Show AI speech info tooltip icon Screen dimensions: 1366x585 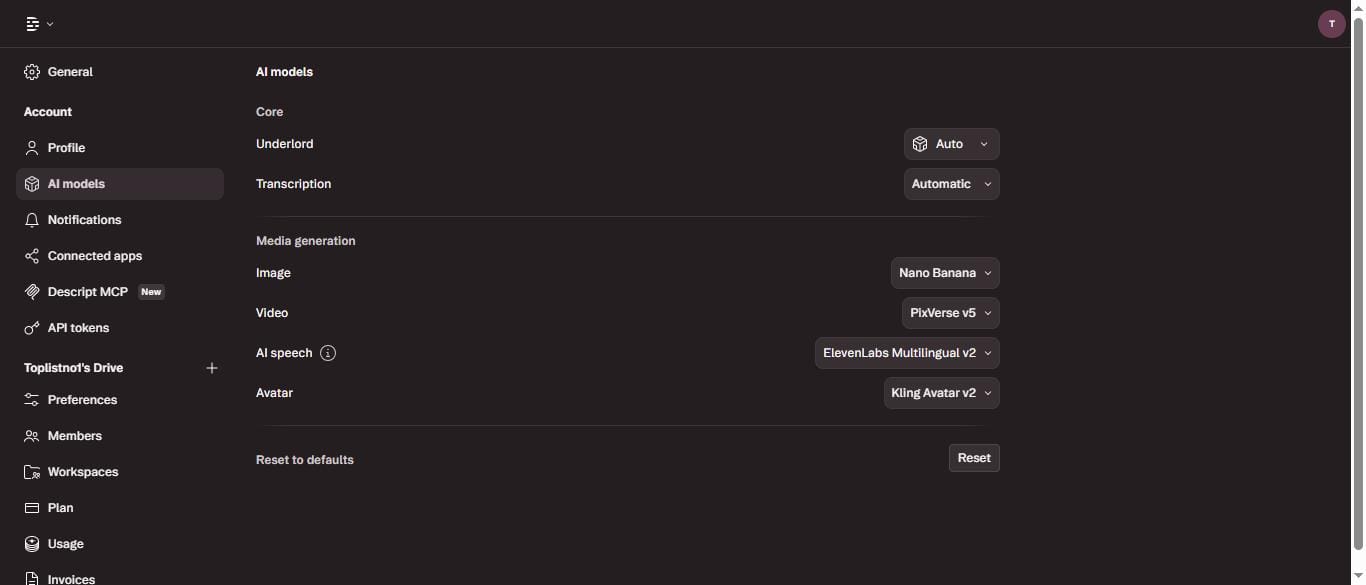(328, 353)
